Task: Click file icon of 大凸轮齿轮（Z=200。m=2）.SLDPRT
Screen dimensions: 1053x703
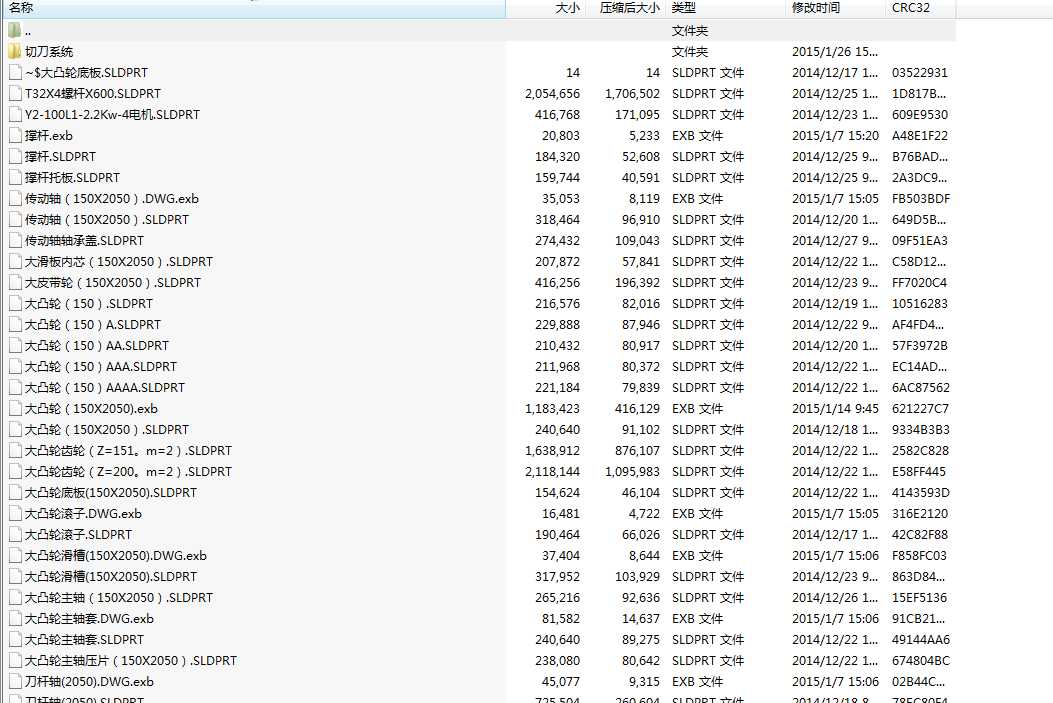Action: tap(15, 472)
